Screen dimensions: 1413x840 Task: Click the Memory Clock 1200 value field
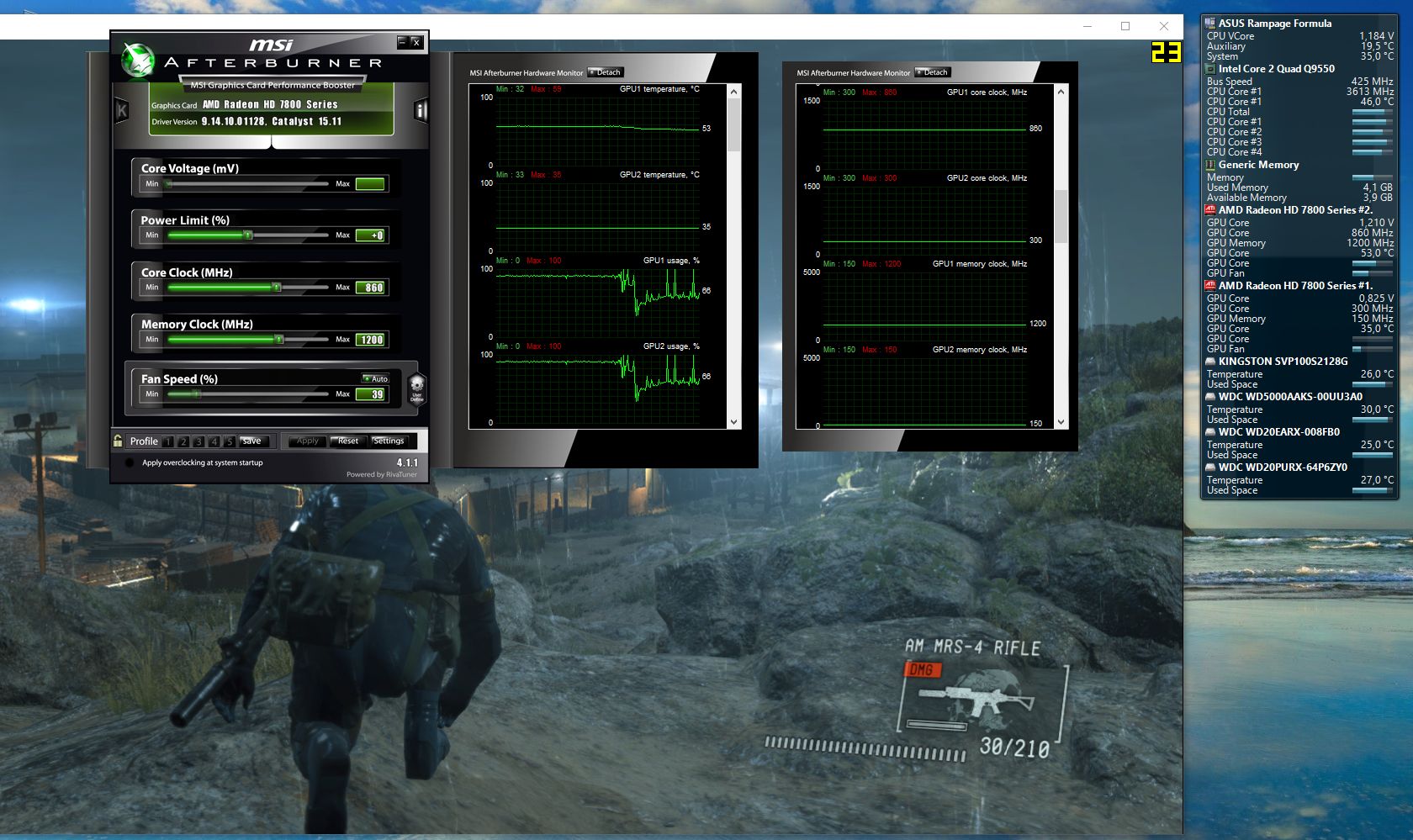370,340
